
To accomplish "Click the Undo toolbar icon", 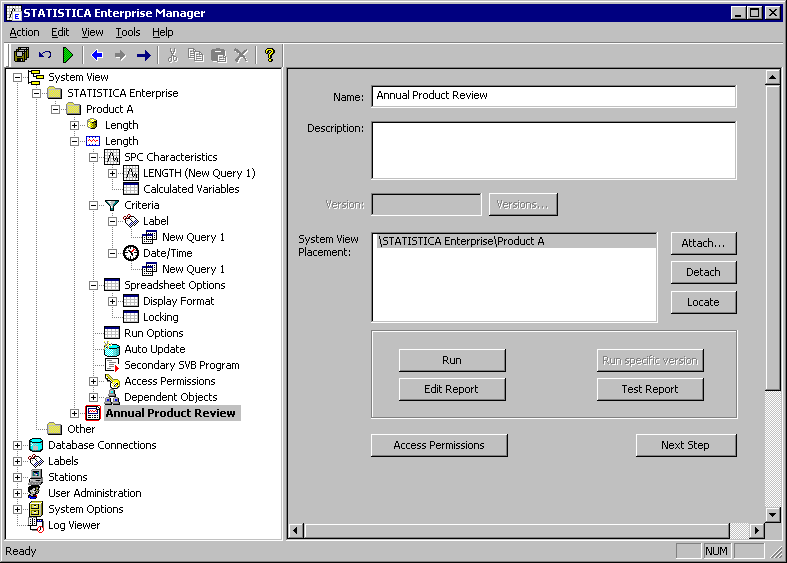I will coord(45,55).
